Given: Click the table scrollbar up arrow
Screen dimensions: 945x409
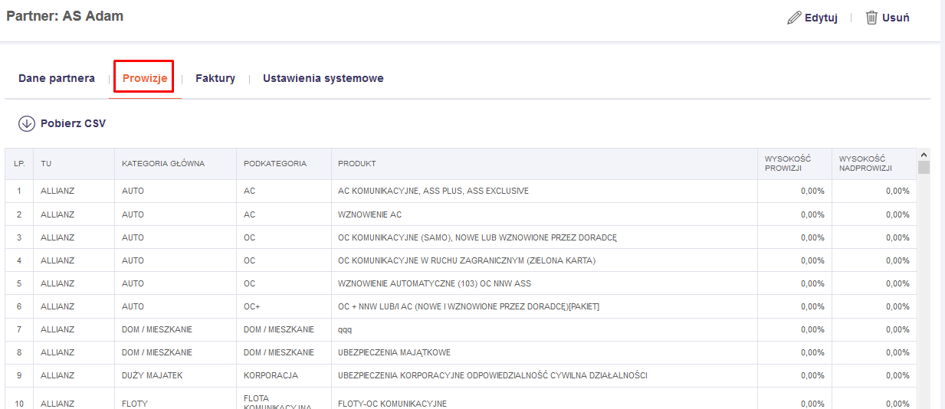Looking at the screenshot, I should [x=923, y=155].
